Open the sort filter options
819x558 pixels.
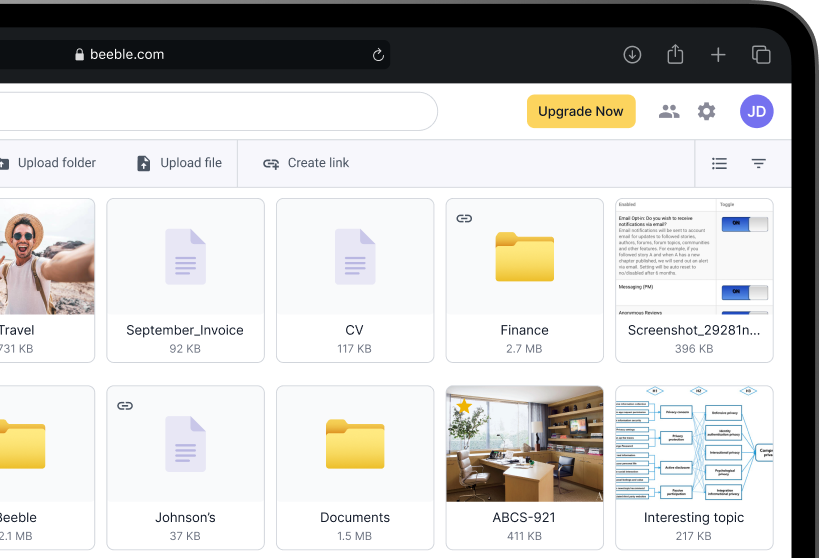tap(759, 164)
